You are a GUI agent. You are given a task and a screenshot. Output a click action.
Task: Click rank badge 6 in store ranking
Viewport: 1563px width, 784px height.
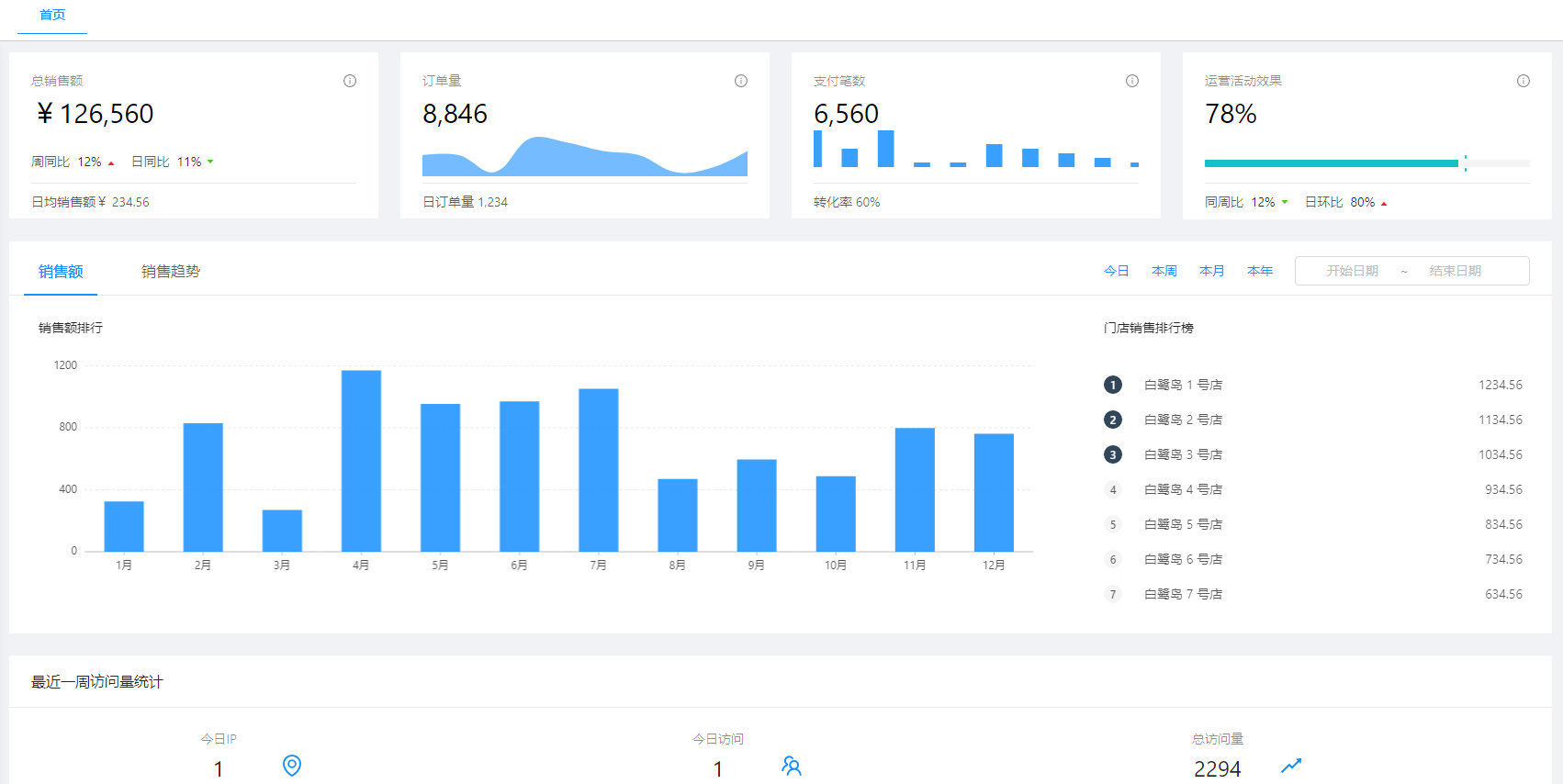[1113, 559]
